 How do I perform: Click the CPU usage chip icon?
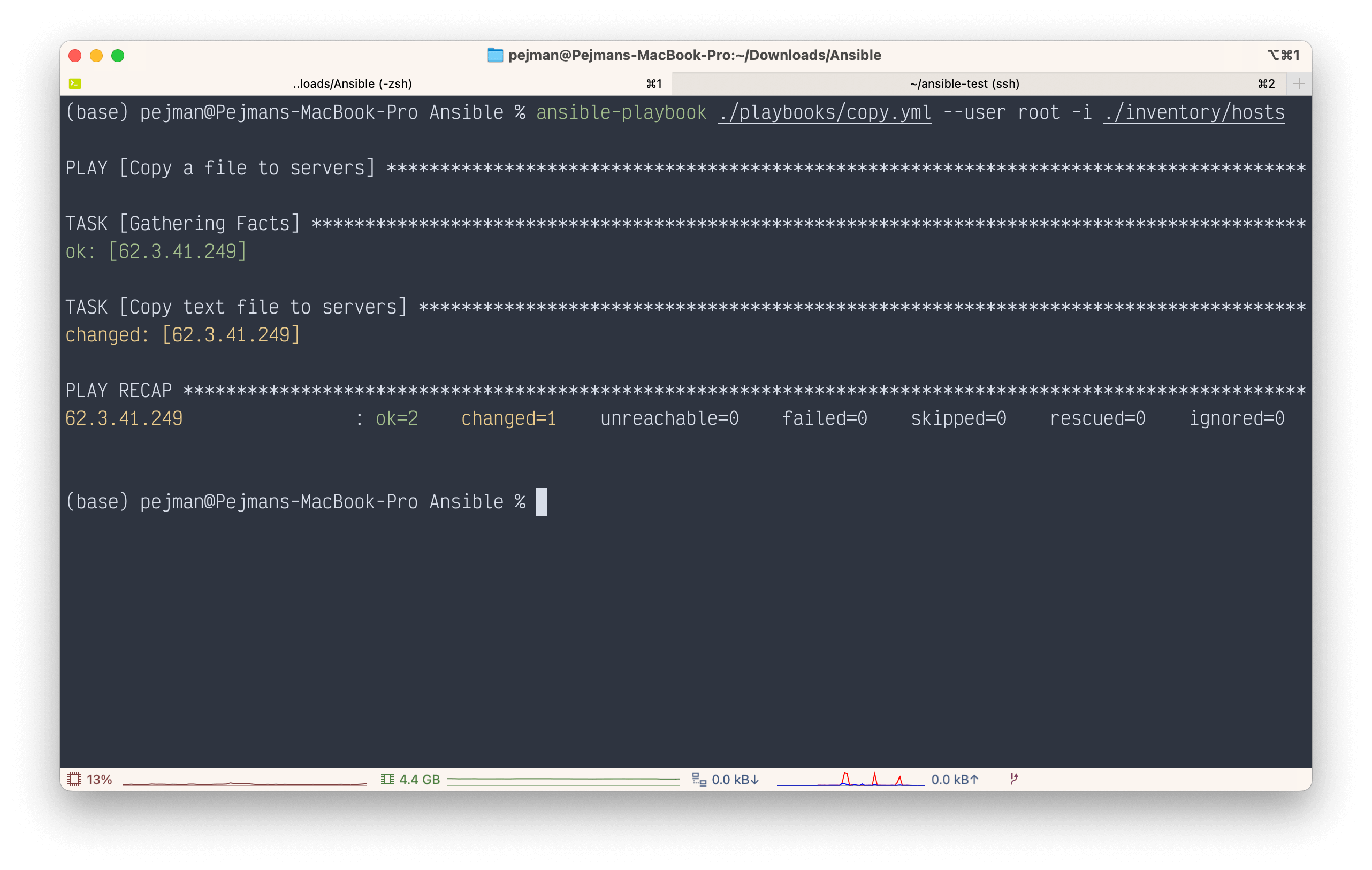[x=74, y=779]
